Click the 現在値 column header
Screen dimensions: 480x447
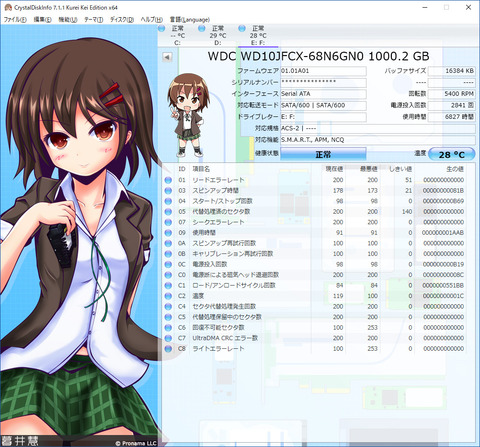(334, 169)
